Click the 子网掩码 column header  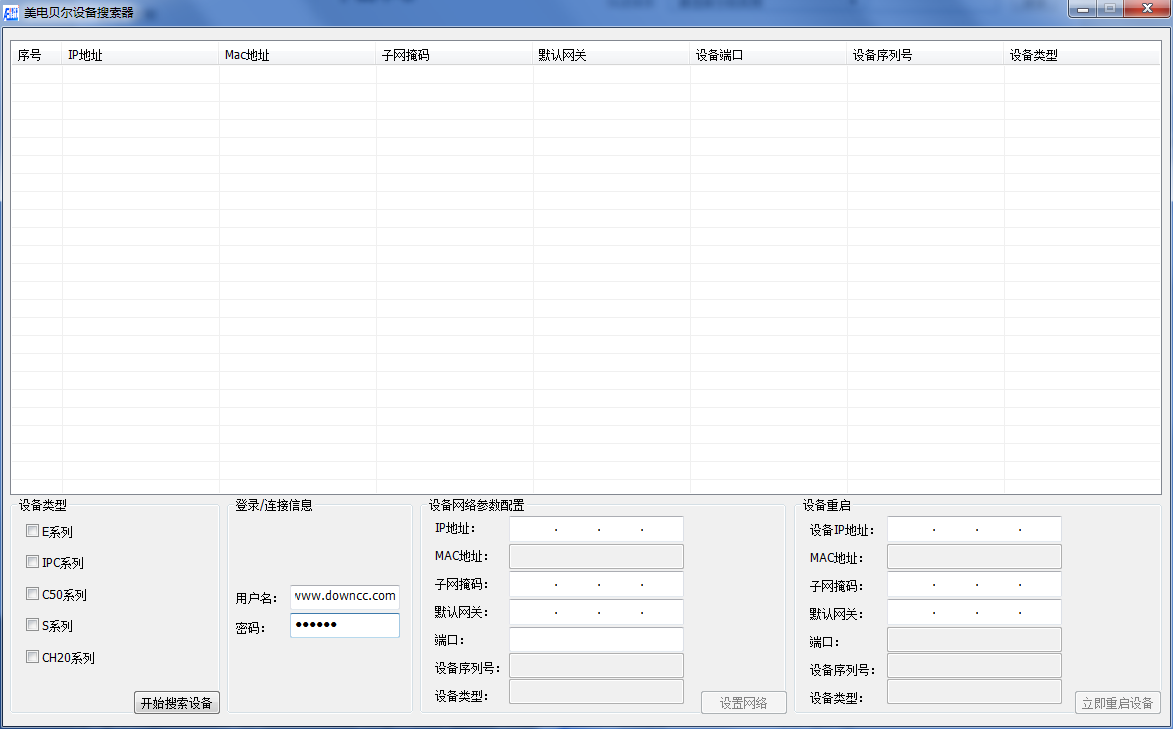click(x=455, y=55)
